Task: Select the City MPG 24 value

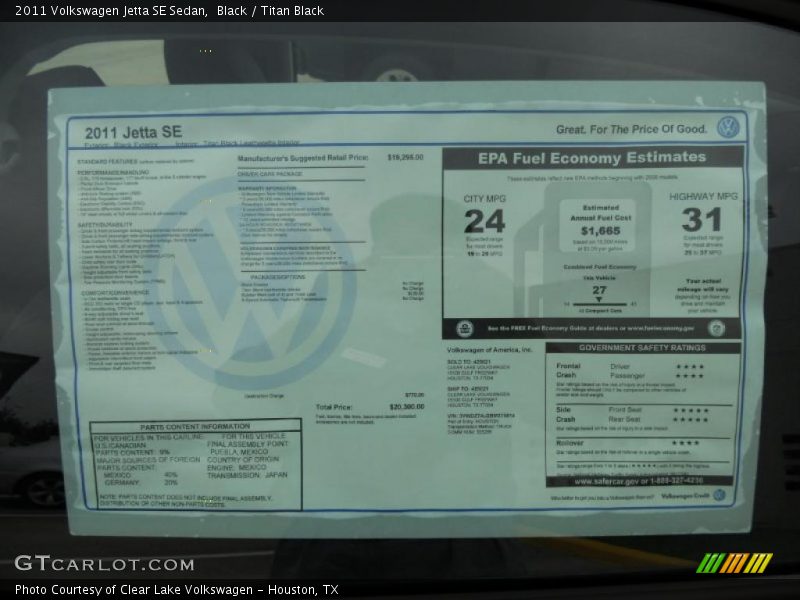Action: [484, 221]
